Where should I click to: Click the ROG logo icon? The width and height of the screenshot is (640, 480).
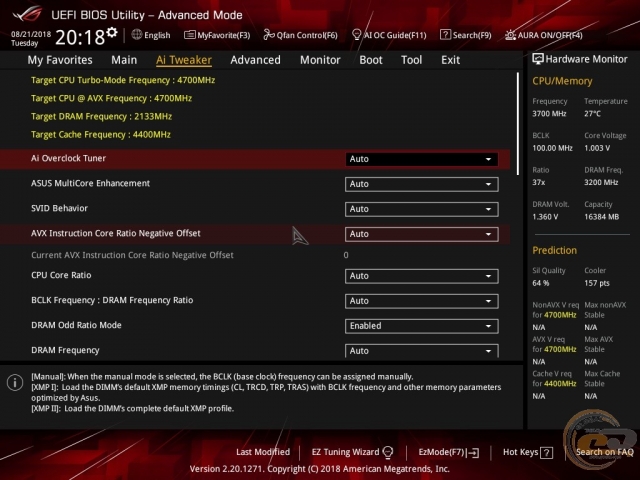27,14
